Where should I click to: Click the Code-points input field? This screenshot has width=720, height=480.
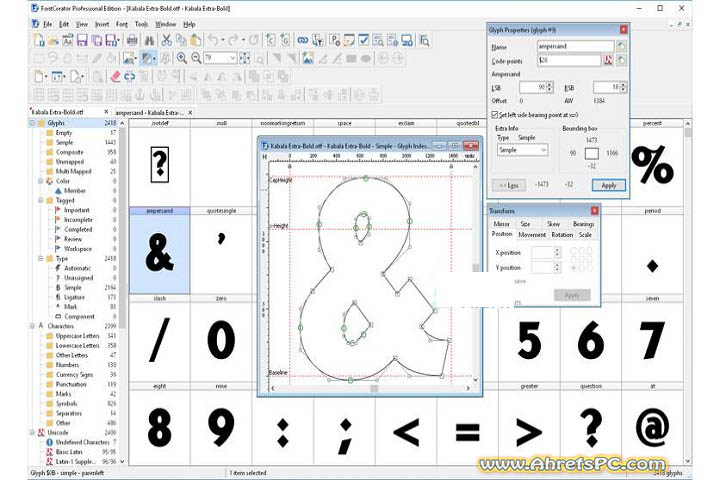click(x=569, y=60)
